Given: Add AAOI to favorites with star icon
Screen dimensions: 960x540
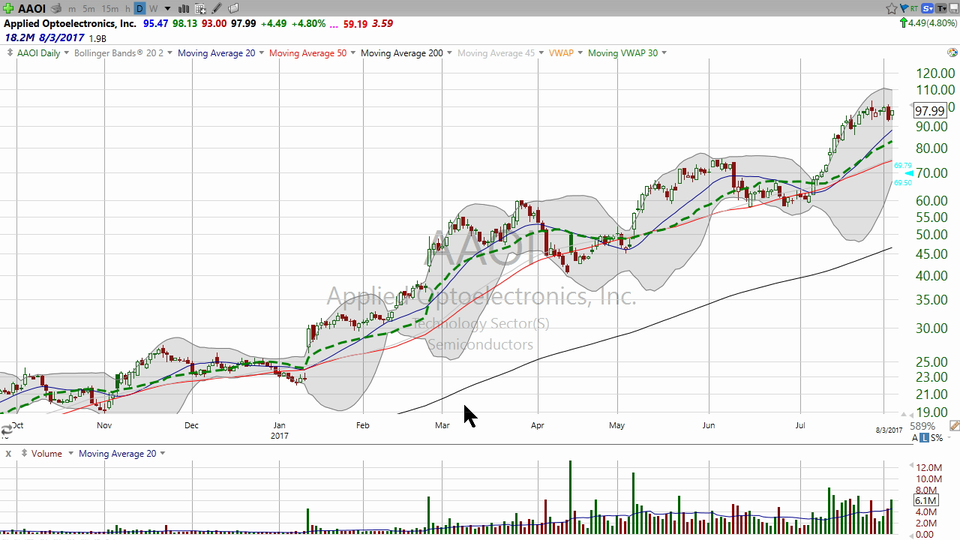Looking at the screenshot, I should click(x=891, y=9).
